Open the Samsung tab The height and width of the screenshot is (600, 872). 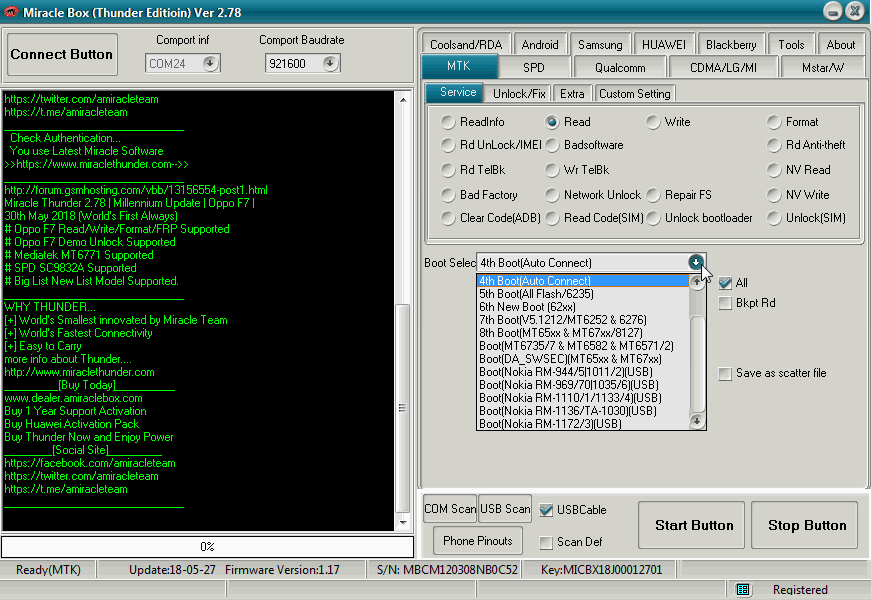(x=600, y=44)
